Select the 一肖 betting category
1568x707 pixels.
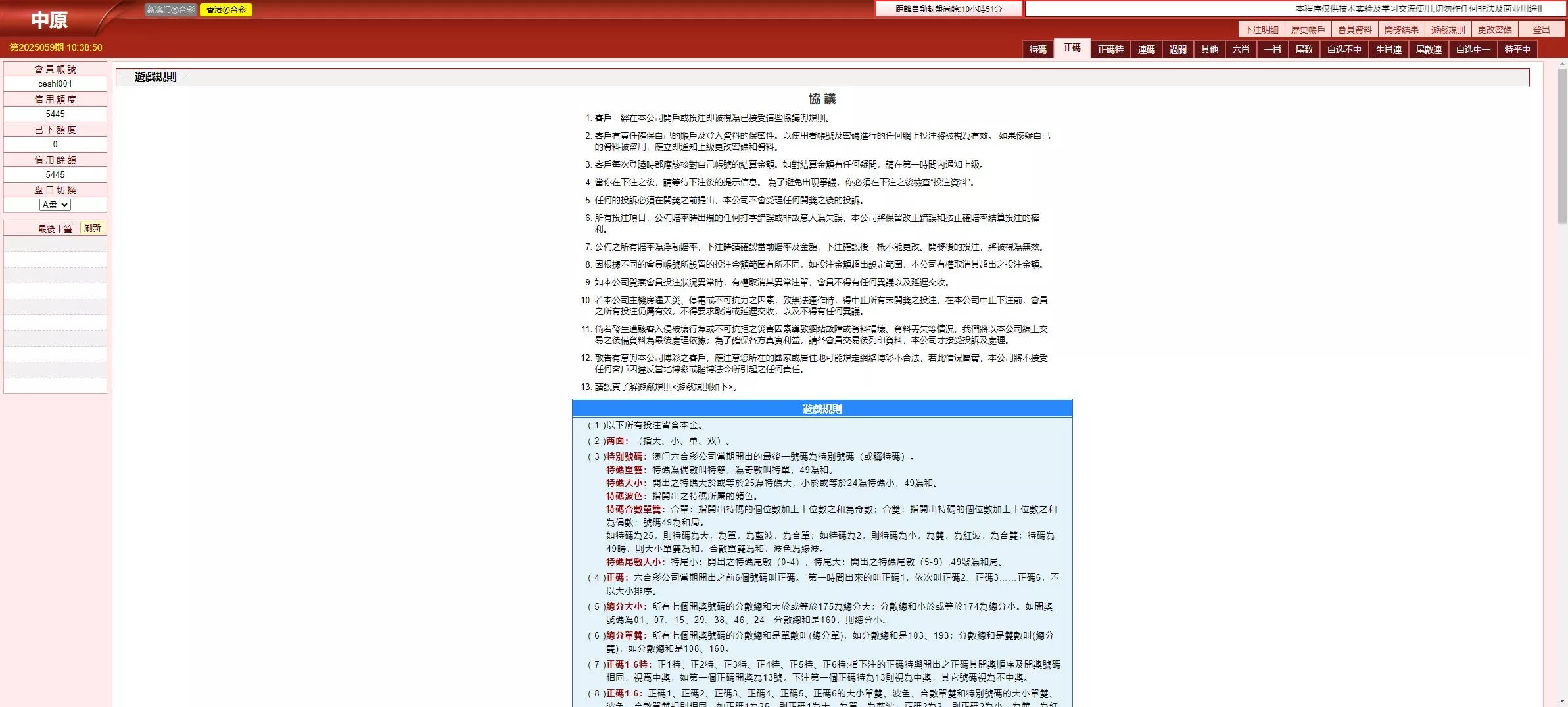pos(1271,49)
